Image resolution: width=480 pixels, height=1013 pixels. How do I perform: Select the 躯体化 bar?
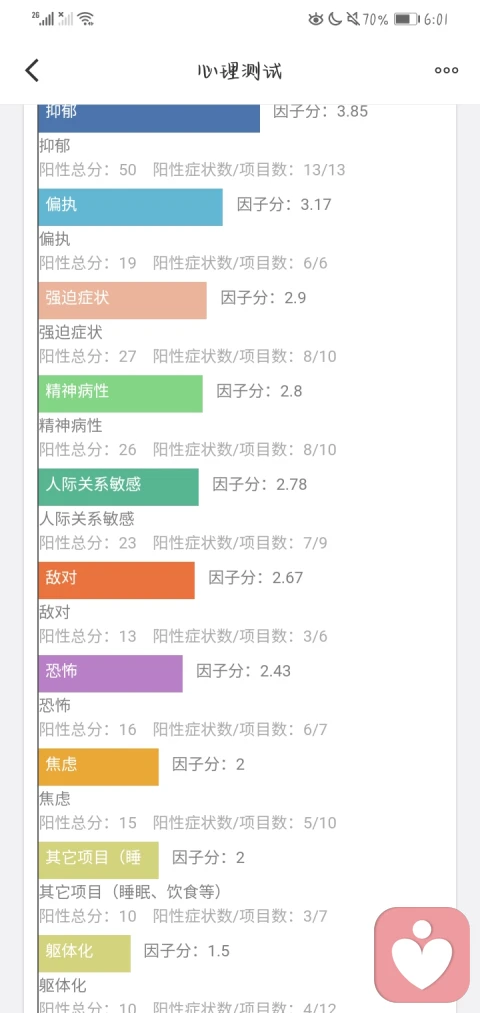pos(84,953)
